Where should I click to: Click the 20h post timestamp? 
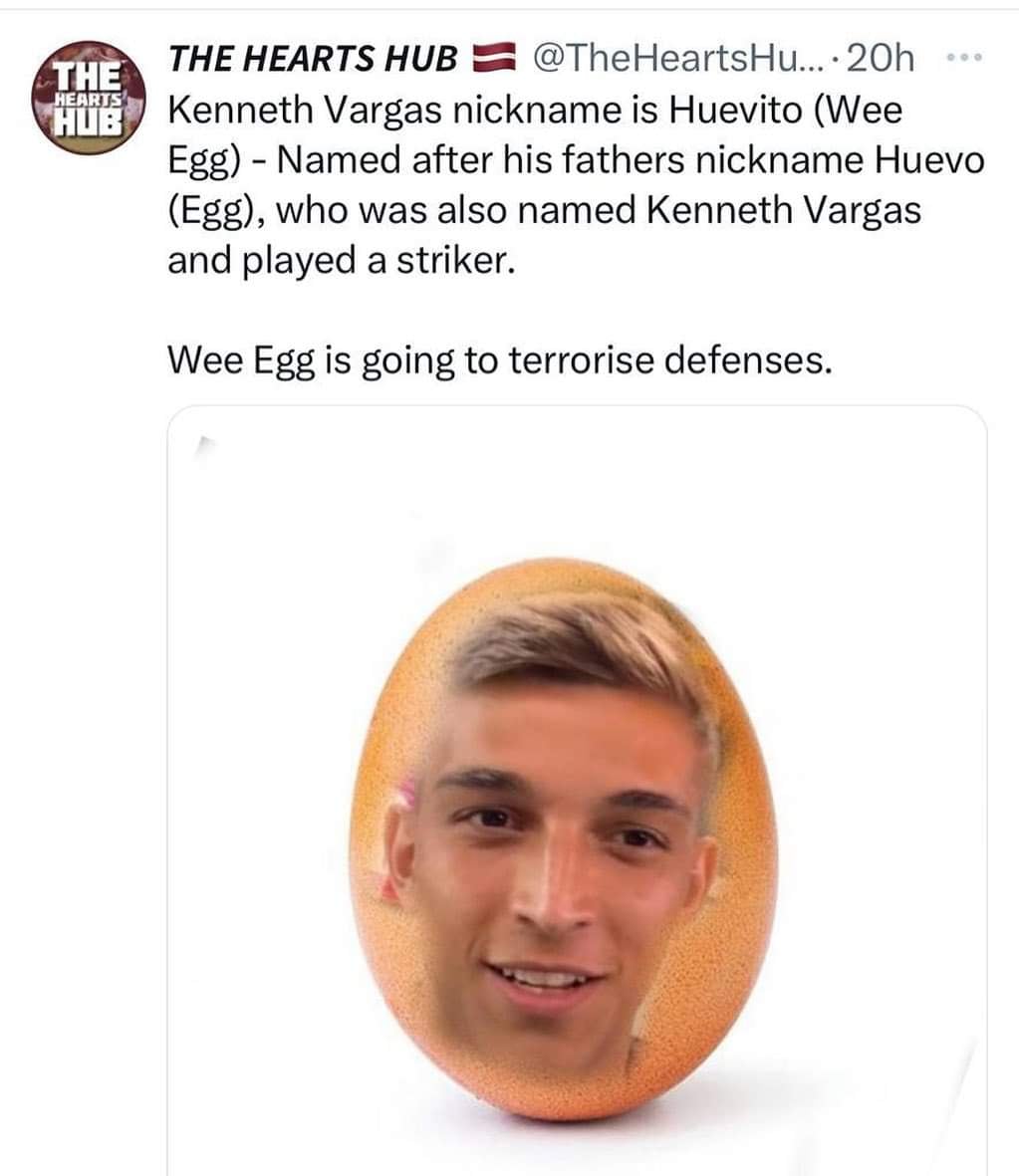pos(881,59)
